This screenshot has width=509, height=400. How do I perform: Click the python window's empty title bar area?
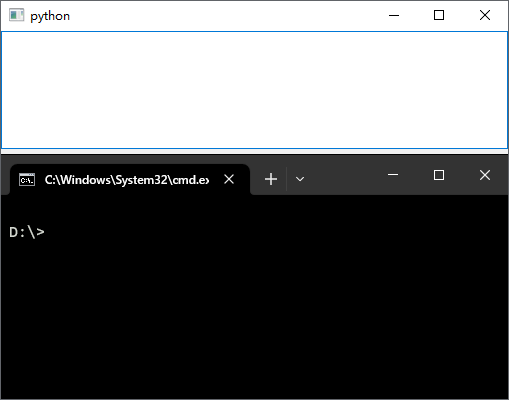(227, 15)
